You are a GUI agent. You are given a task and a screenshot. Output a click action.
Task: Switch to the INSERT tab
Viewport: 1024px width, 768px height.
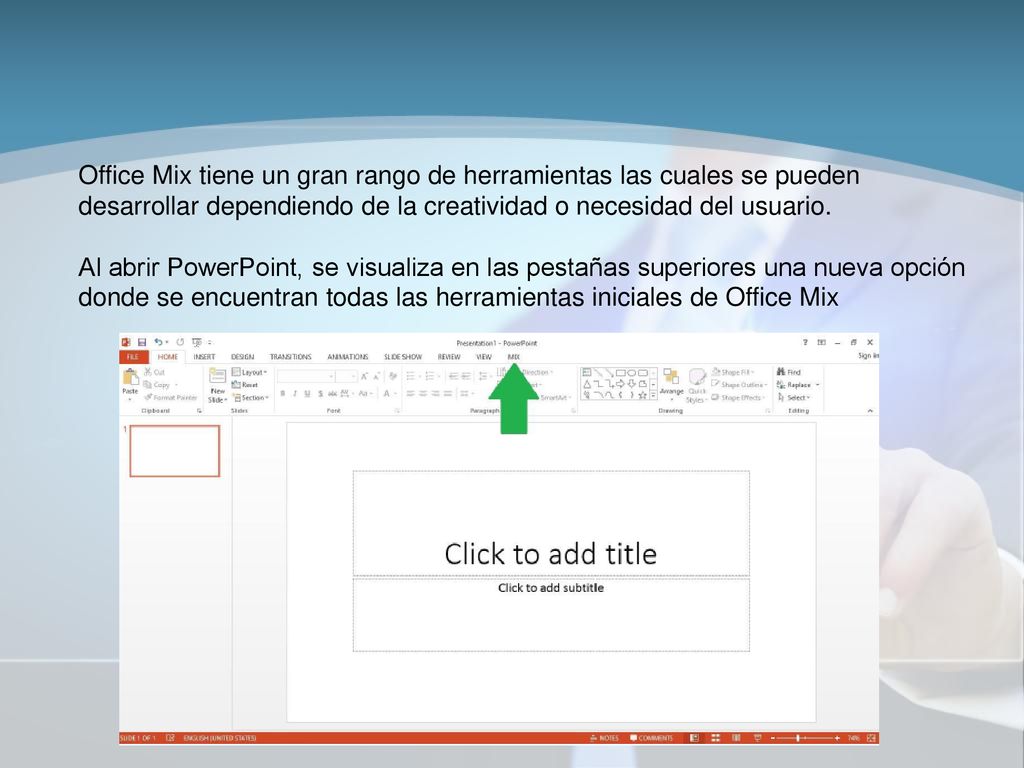(204, 357)
